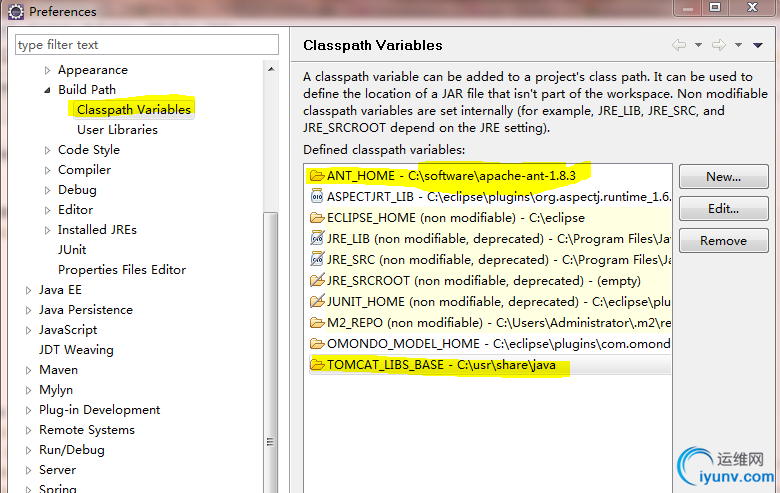Expand the Server node
Screen dimensions: 780x493
tap(28, 470)
